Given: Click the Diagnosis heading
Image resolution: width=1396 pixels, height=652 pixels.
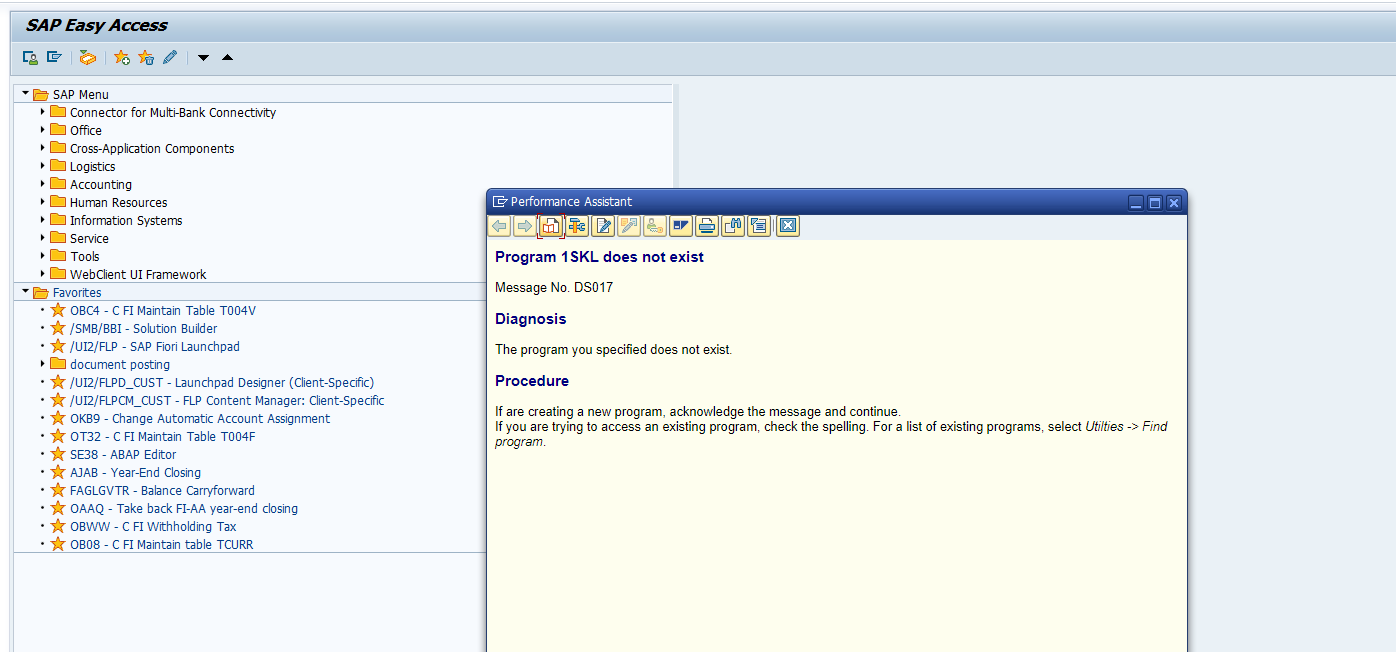Looking at the screenshot, I should coord(530,319).
